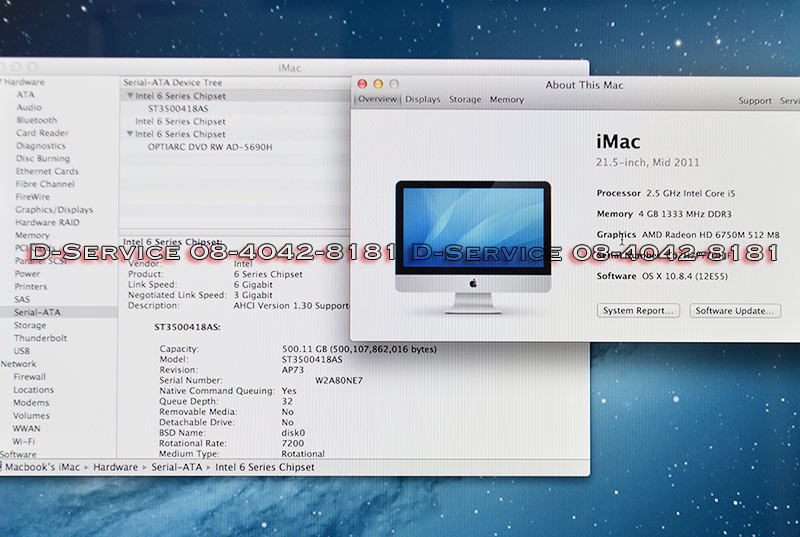
Task: Open the Support link in About This Mac
Action: click(755, 100)
